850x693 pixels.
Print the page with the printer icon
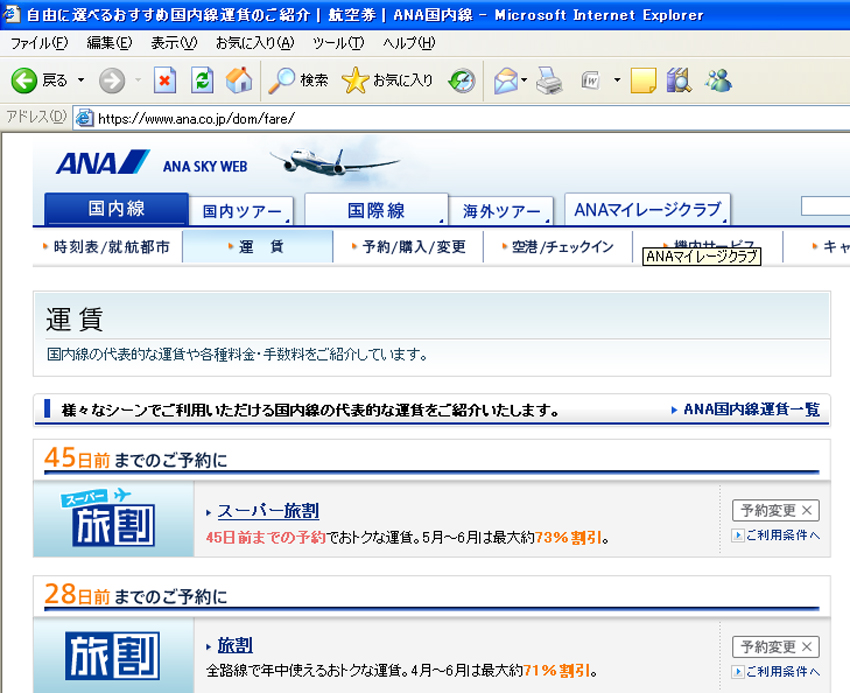tap(549, 80)
